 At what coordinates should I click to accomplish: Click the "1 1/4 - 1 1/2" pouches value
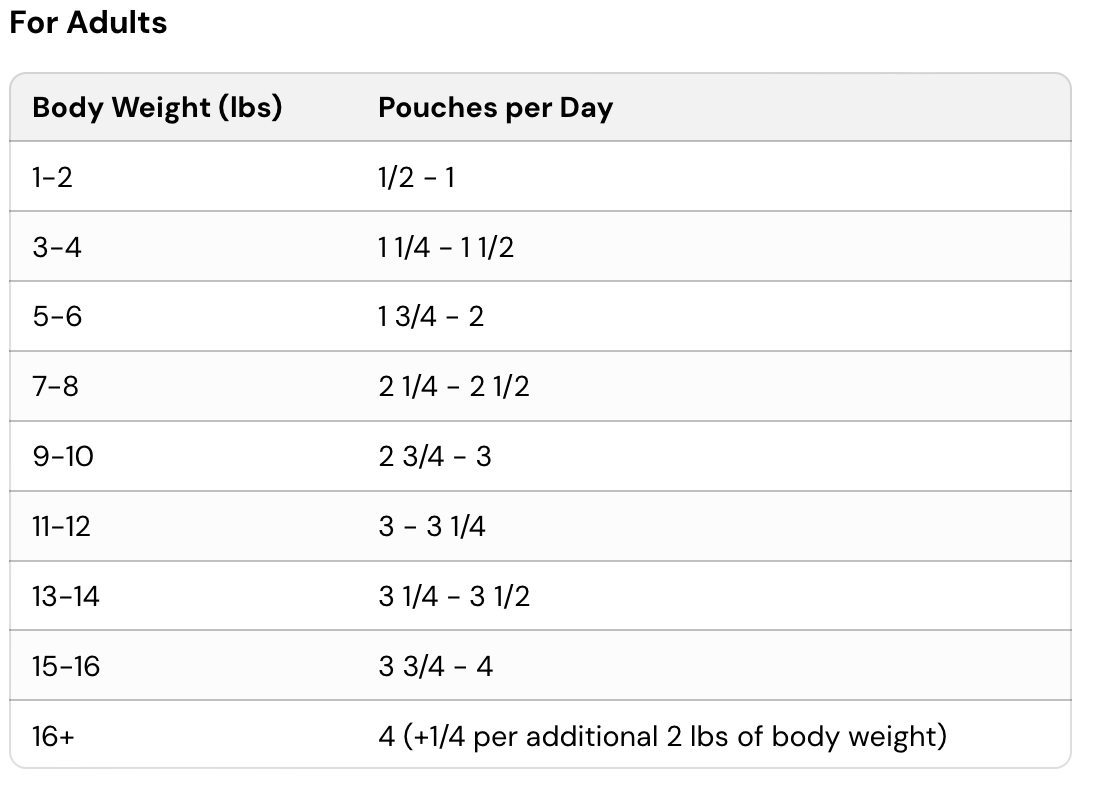click(446, 247)
